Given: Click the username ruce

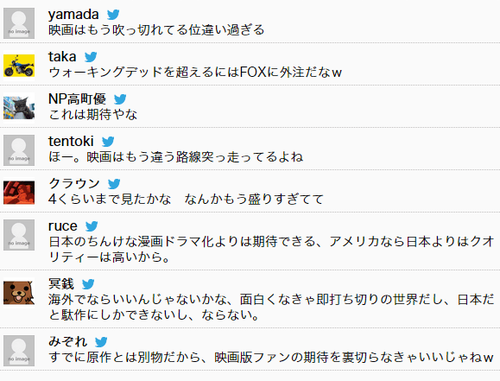Looking at the screenshot, I should tap(63, 226).
